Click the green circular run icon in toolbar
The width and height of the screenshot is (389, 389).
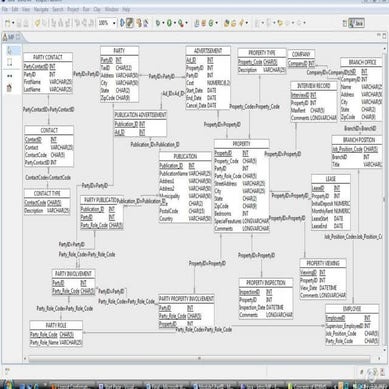click(x=169, y=23)
